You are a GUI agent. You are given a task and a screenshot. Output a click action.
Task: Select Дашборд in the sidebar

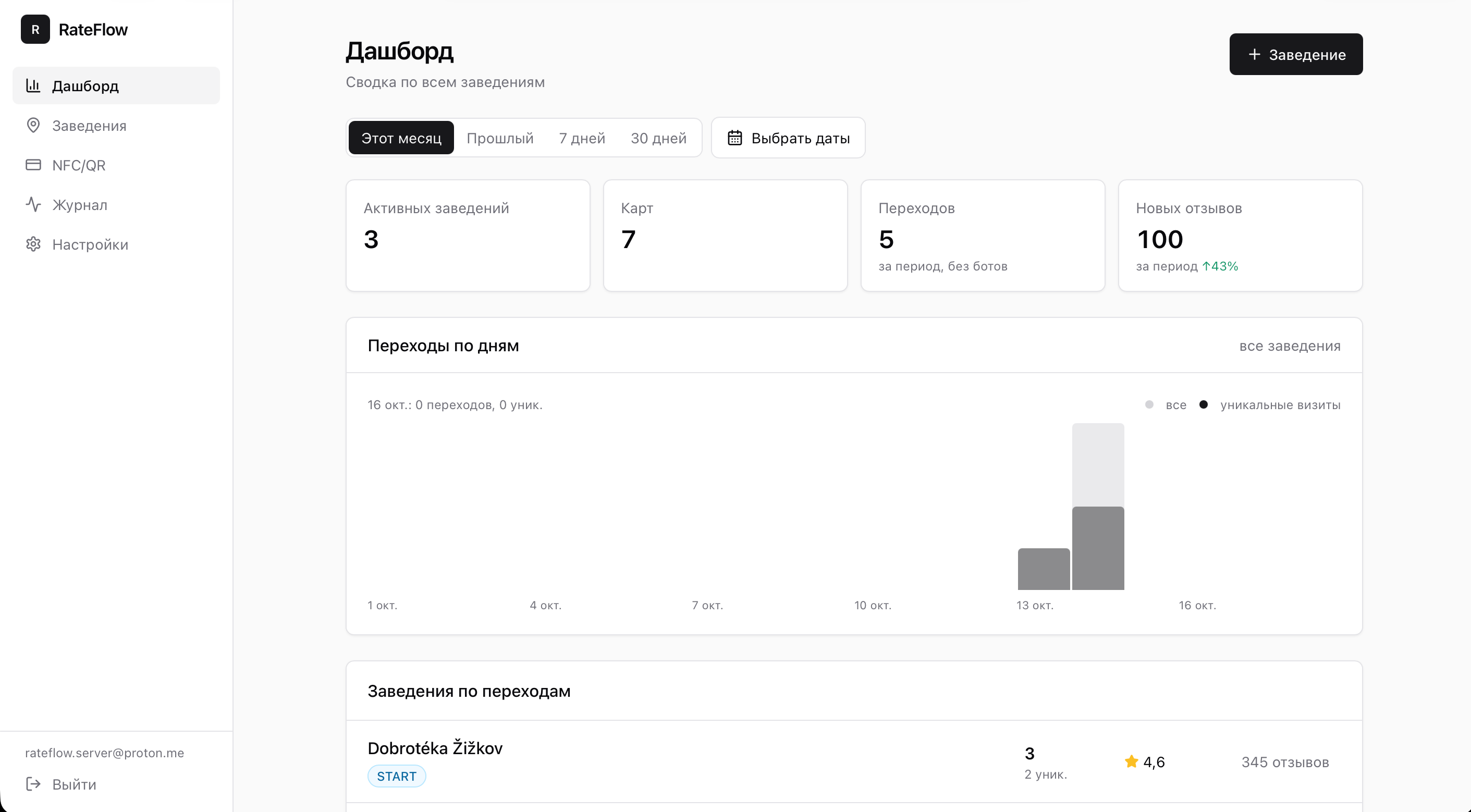[116, 85]
